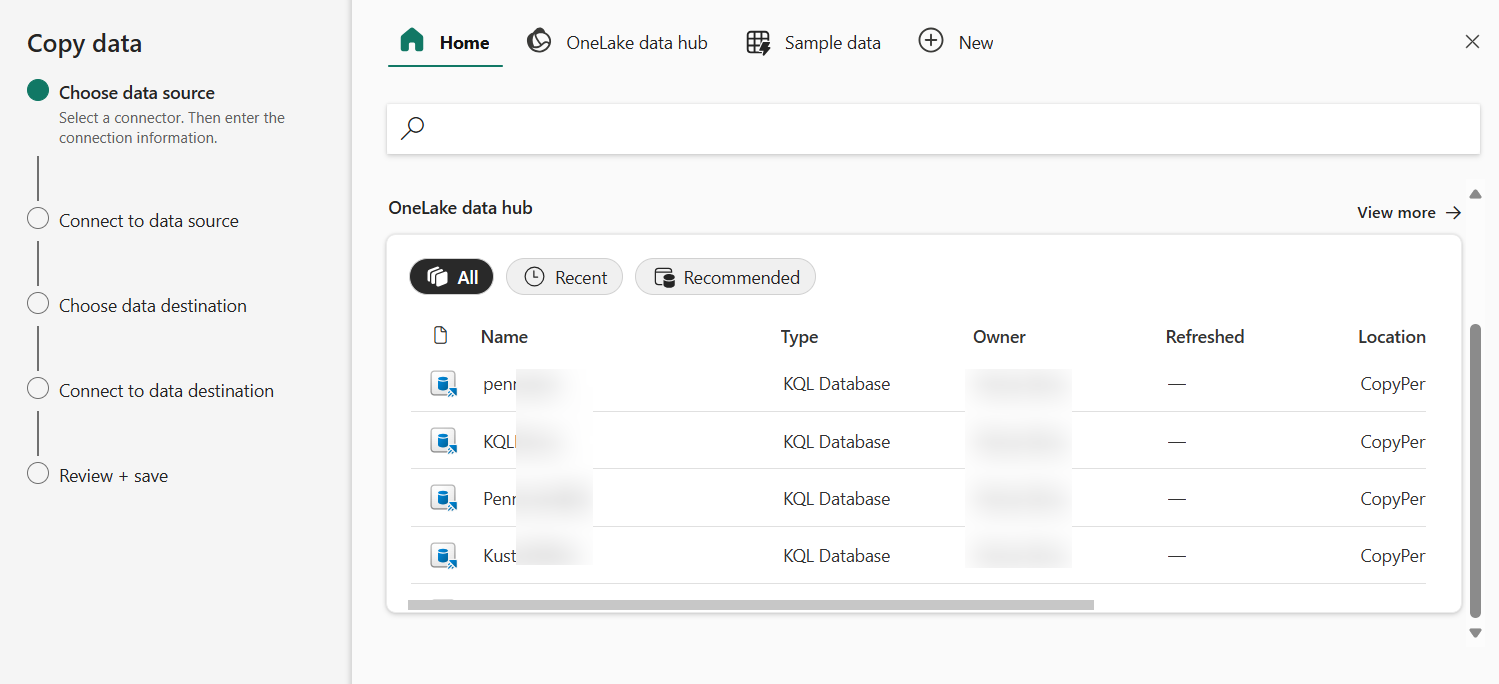Click the OneLake data hub section heading
The image size is (1499, 684).
point(460,208)
